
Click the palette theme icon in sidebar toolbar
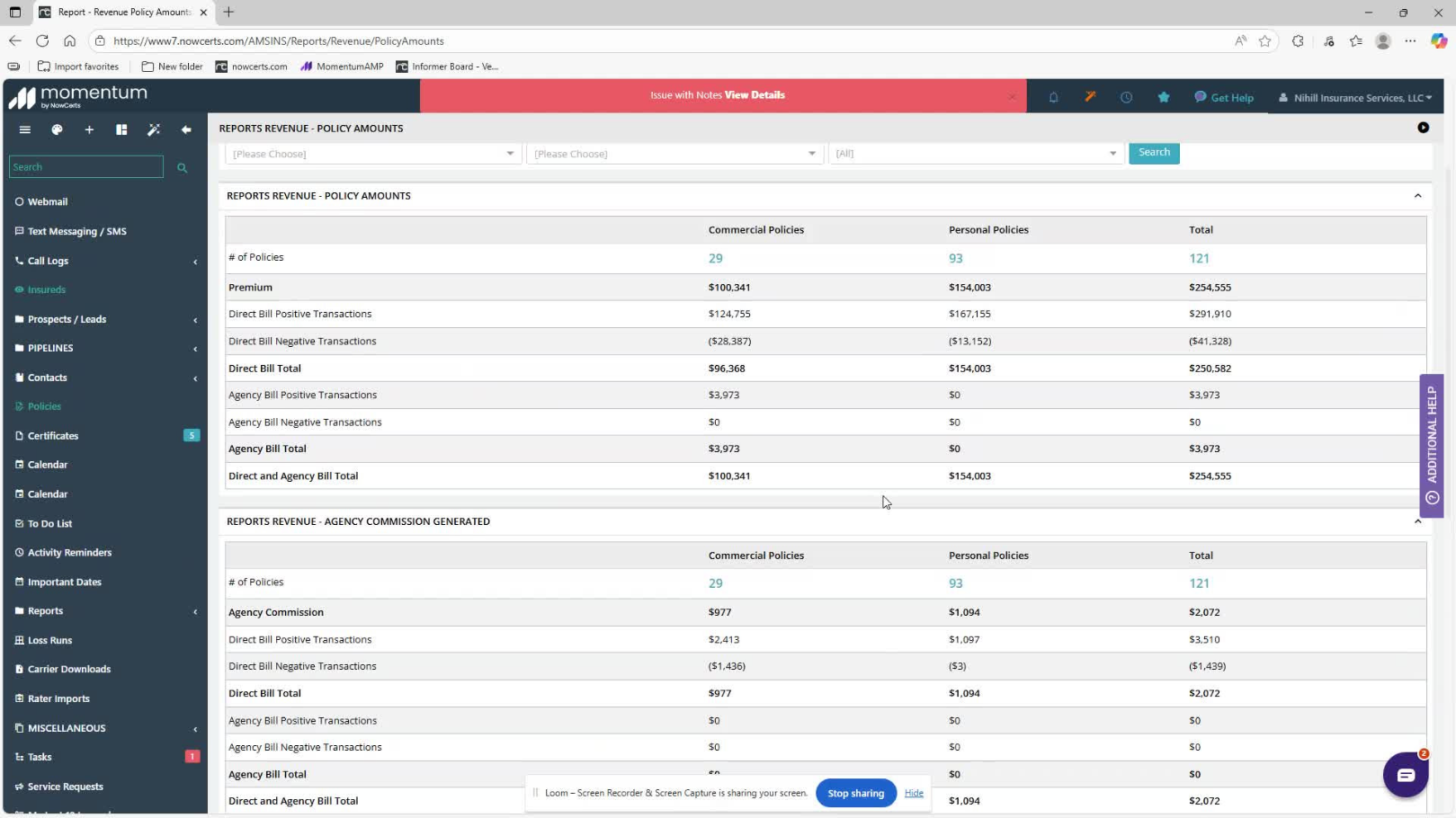(x=57, y=129)
